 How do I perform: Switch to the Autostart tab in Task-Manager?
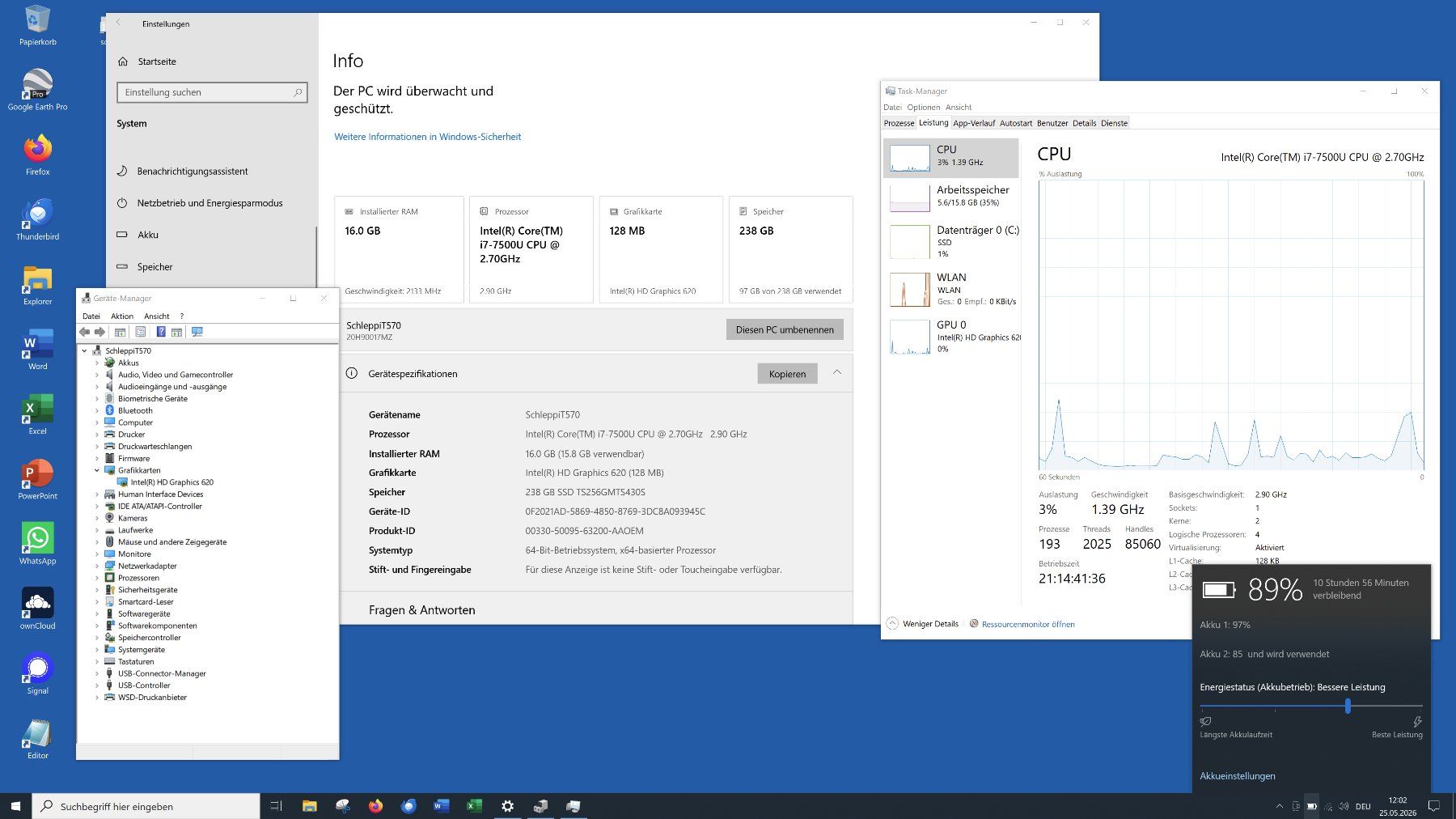pyautogui.click(x=1016, y=123)
